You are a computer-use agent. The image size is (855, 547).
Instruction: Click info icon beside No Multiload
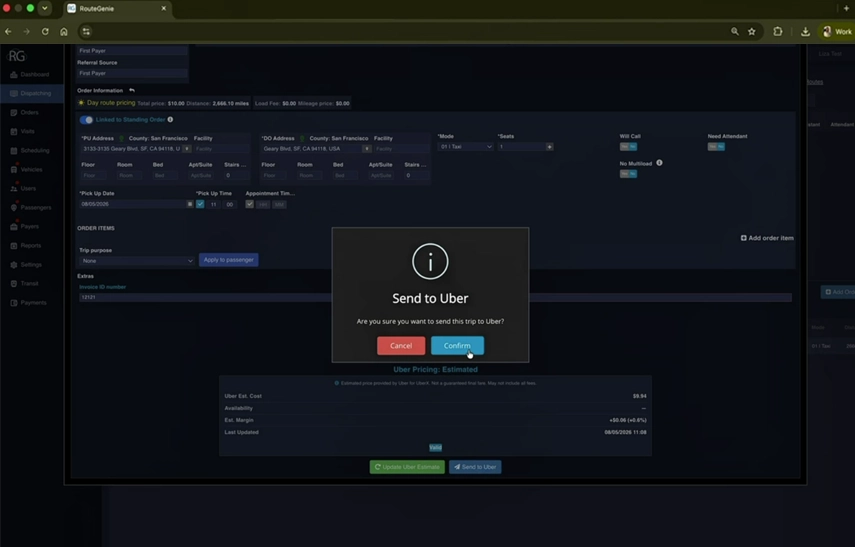coord(659,163)
